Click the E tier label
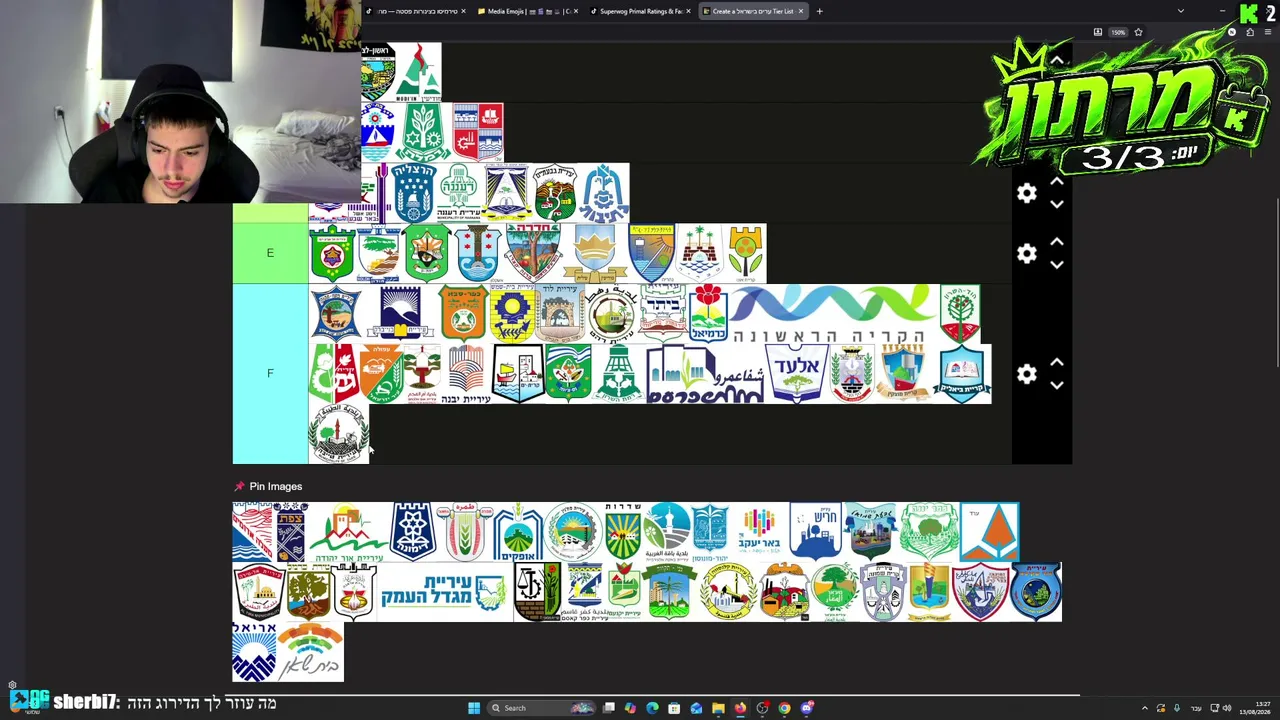This screenshot has height=720, width=1280. (270, 253)
